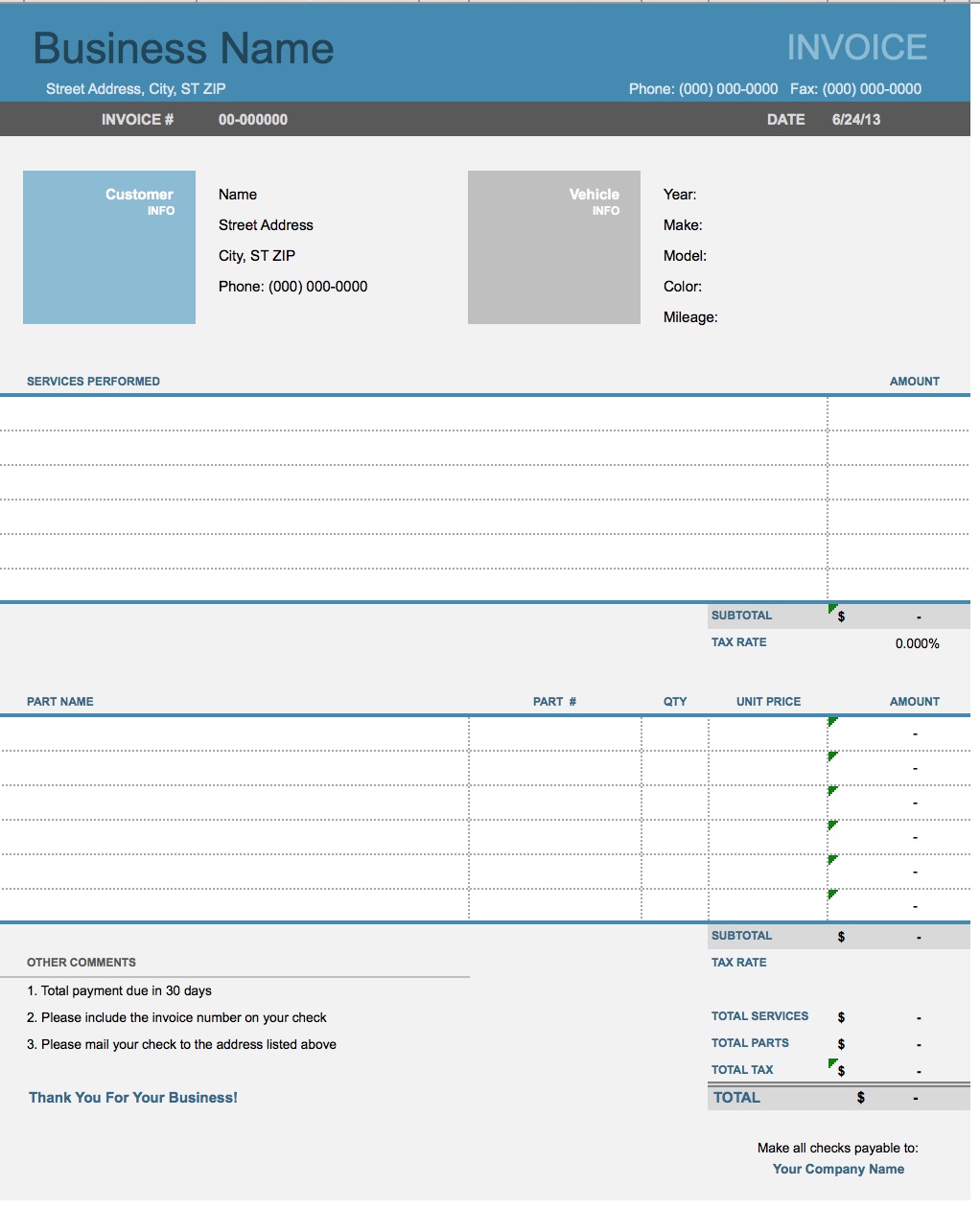Click the TOTAL PARTS label

750,1043
